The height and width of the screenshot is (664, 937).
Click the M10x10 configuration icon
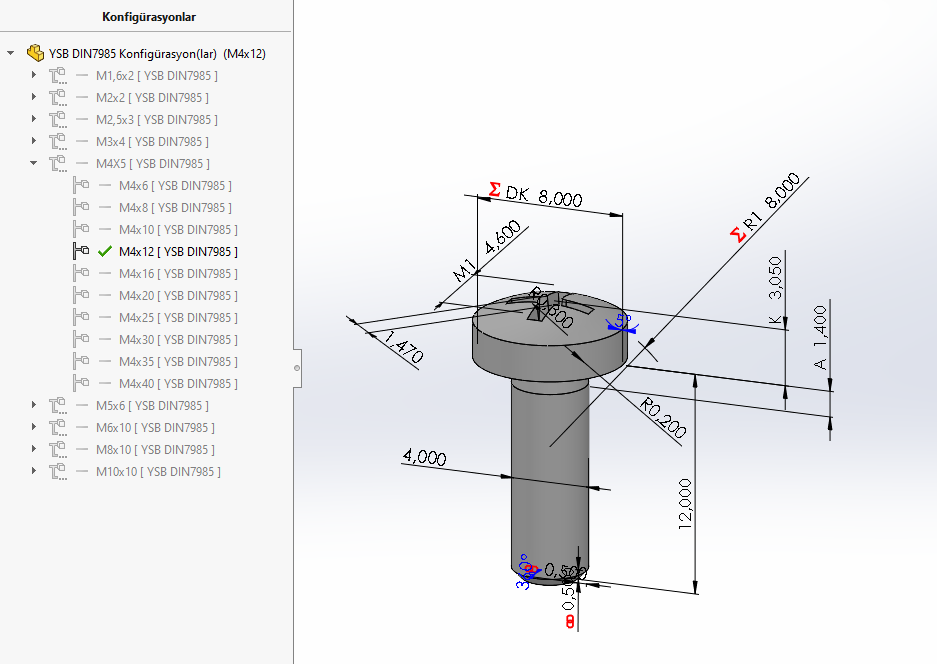pos(57,471)
